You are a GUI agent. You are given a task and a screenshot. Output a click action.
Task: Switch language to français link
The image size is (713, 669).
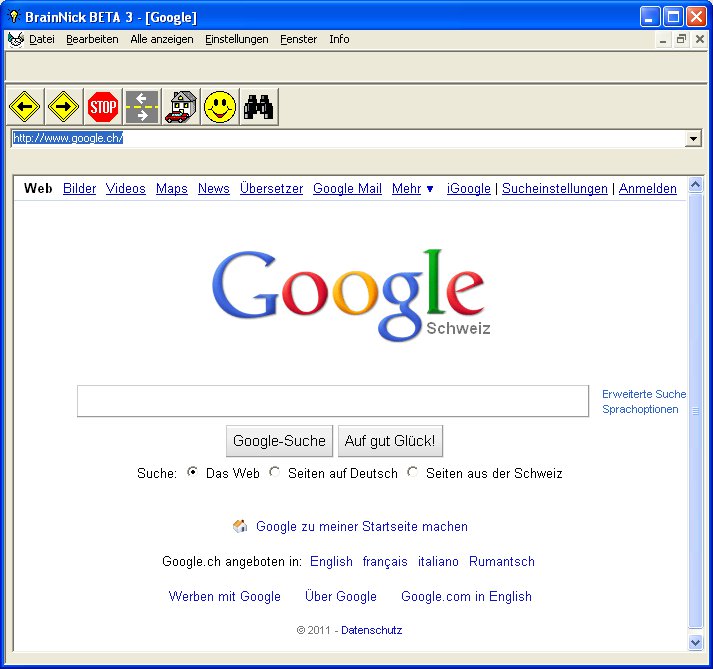(x=385, y=561)
